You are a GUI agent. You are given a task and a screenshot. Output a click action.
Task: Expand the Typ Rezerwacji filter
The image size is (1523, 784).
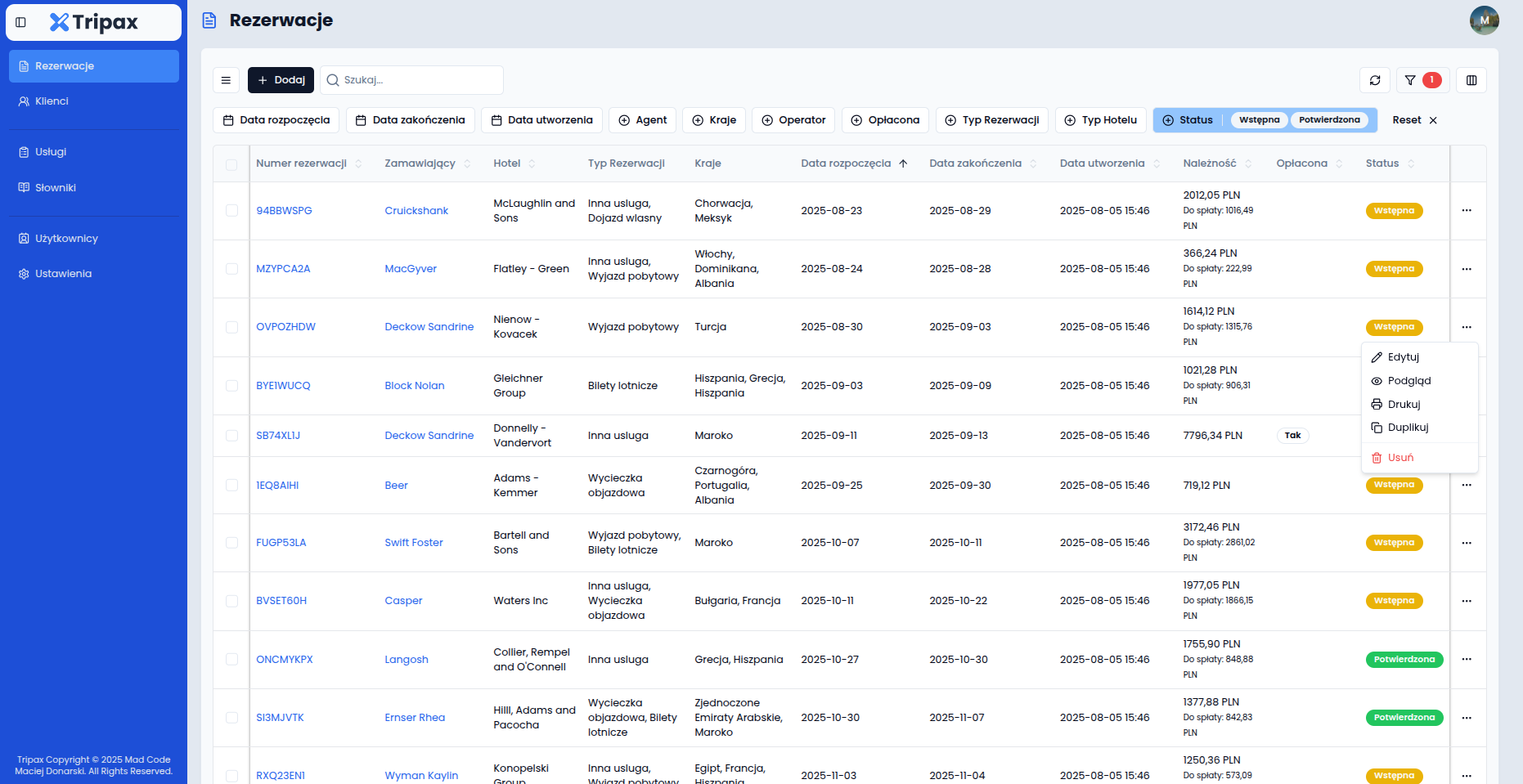tap(991, 120)
